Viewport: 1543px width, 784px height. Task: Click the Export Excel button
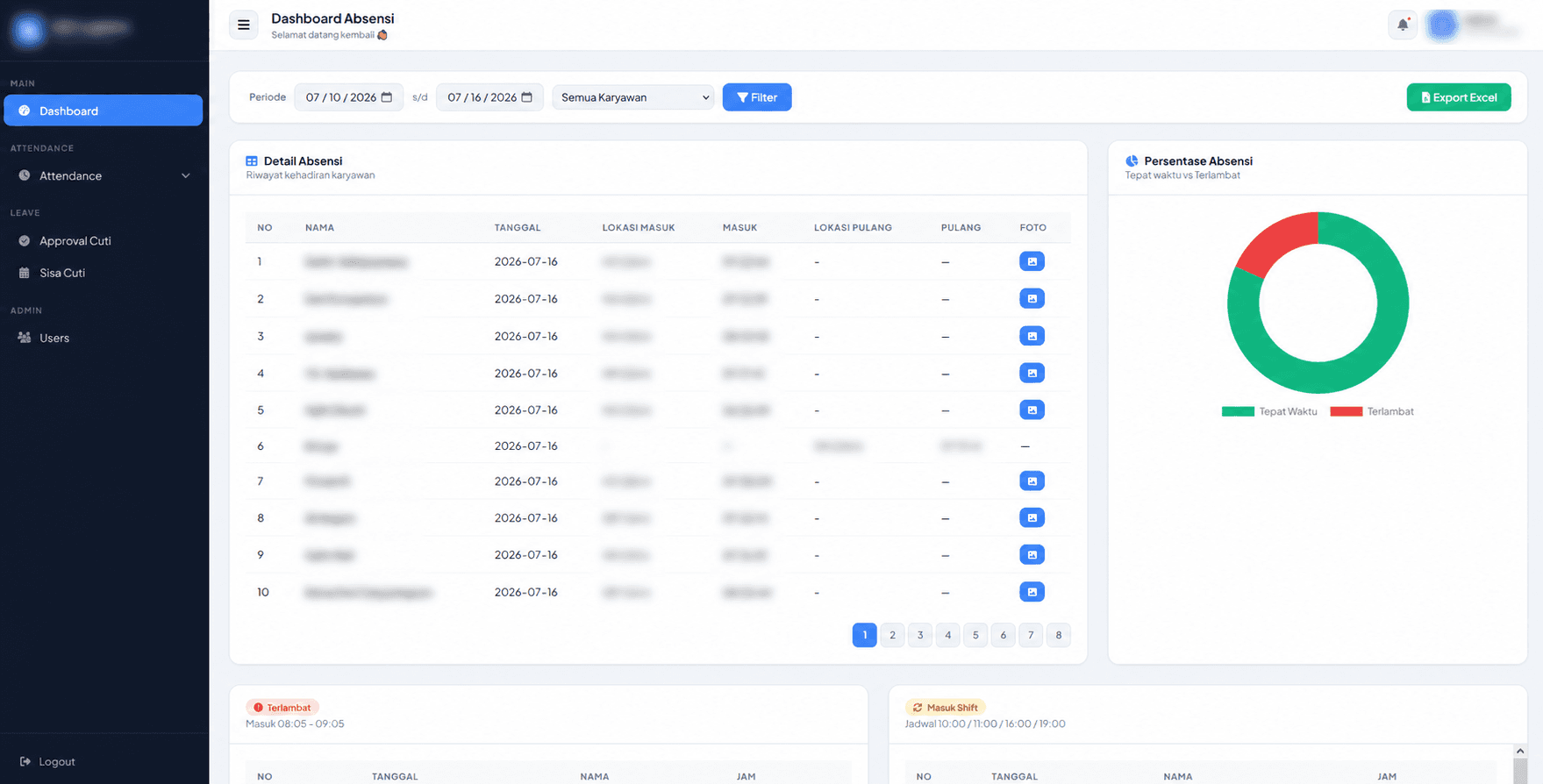tap(1459, 97)
